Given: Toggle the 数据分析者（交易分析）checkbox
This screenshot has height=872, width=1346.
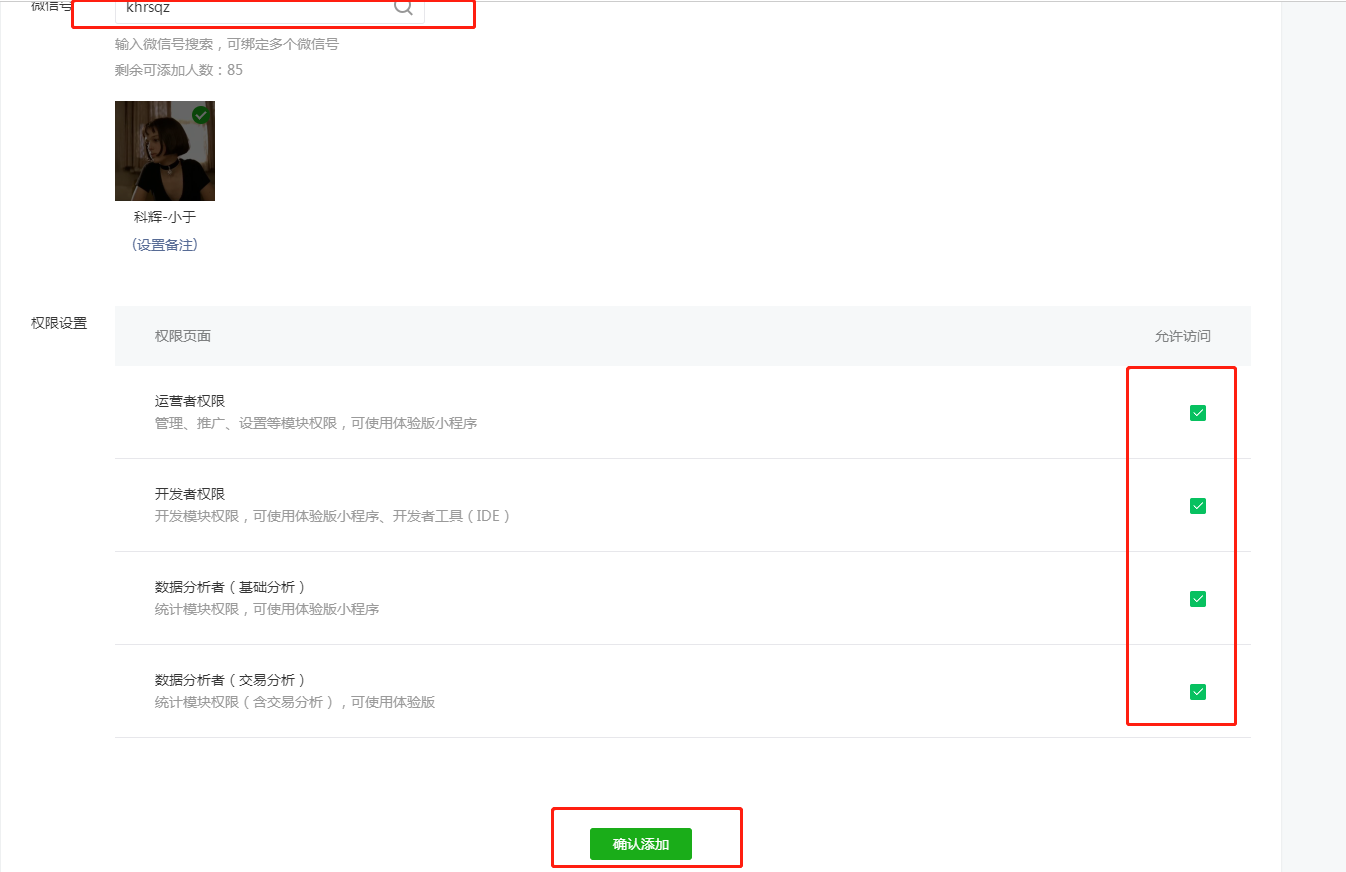Looking at the screenshot, I should tap(1197, 692).
